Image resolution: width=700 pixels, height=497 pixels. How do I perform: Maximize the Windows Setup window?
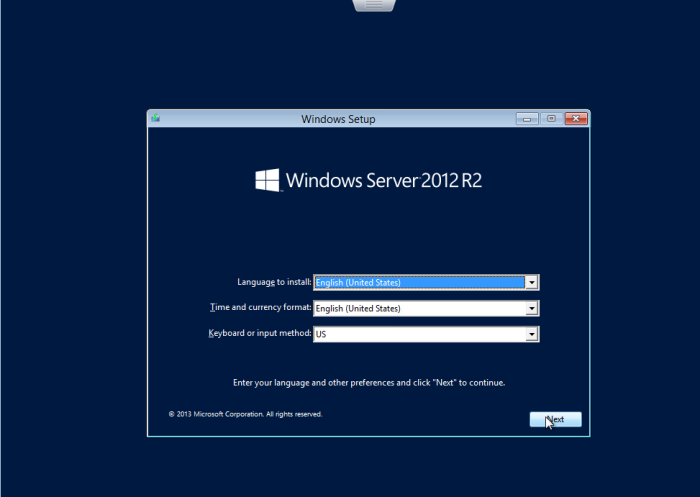[x=551, y=119]
